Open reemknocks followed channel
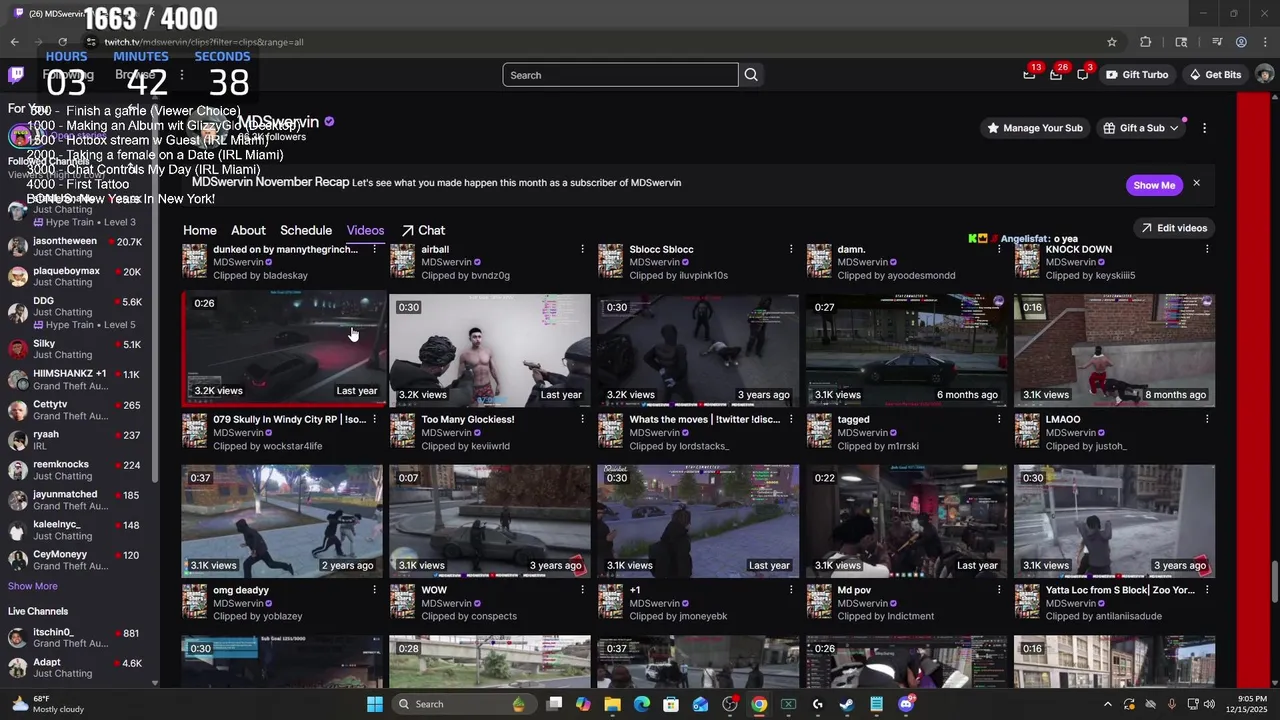 coord(78,470)
